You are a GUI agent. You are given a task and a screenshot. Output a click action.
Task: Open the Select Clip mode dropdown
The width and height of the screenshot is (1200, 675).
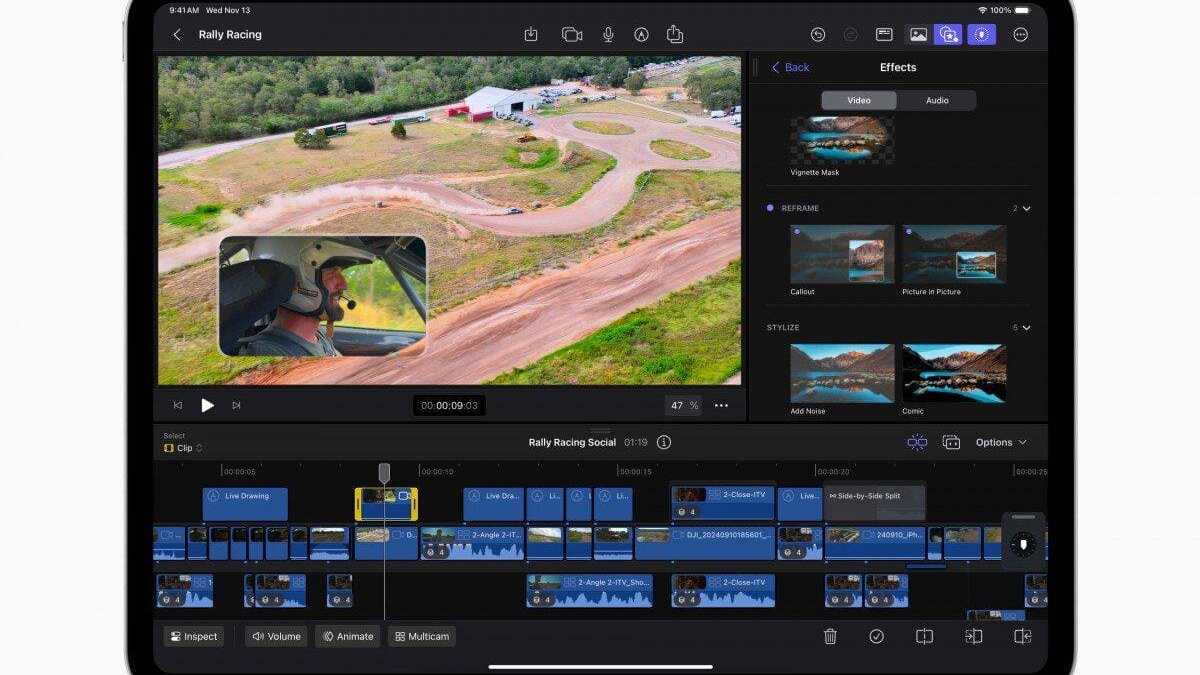(x=184, y=448)
